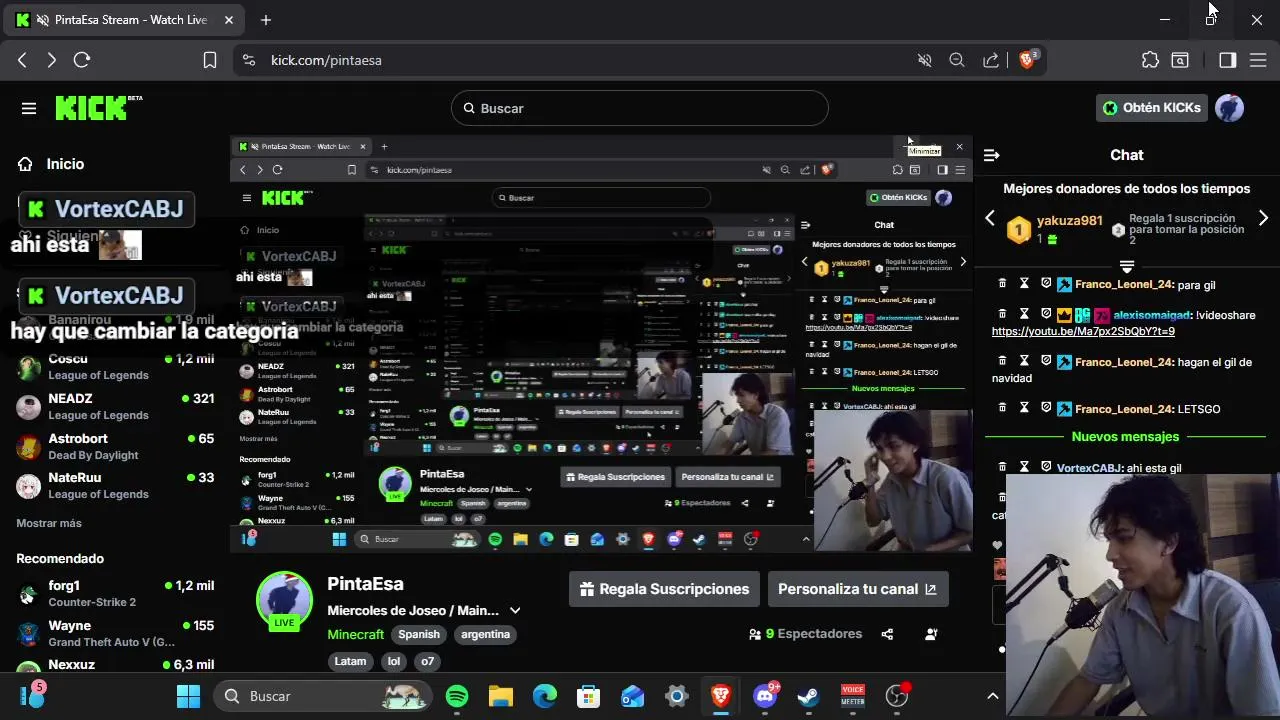
Task: Toggle the browser sidebar panel
Action: 1228,60
